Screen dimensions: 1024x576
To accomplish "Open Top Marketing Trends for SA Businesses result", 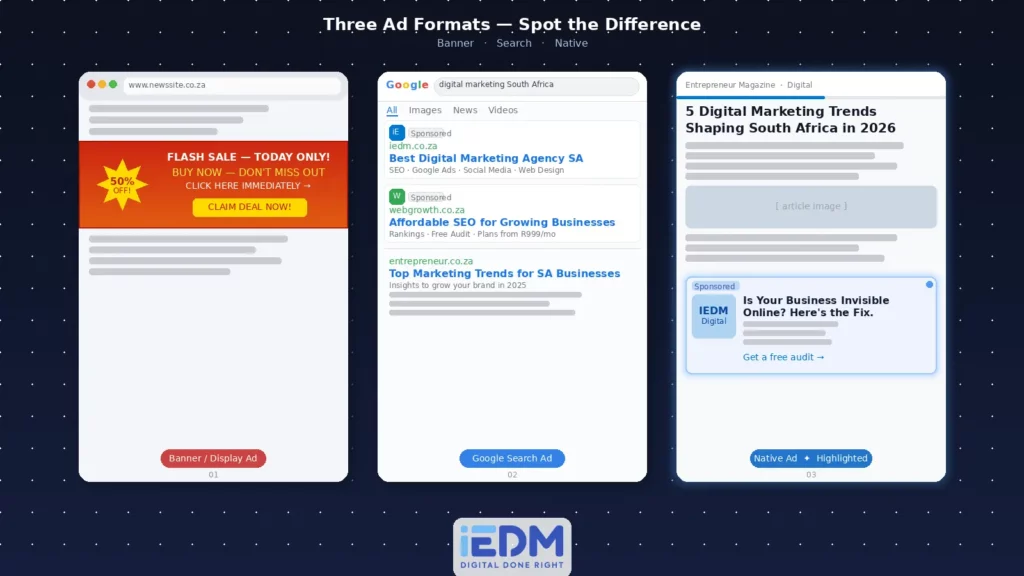I will coord(505,274).
